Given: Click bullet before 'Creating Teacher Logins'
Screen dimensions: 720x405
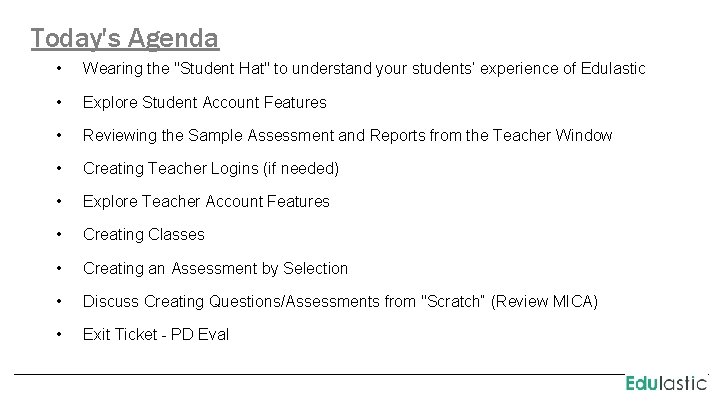Looking at the screenshot, I should click(61, 168).
